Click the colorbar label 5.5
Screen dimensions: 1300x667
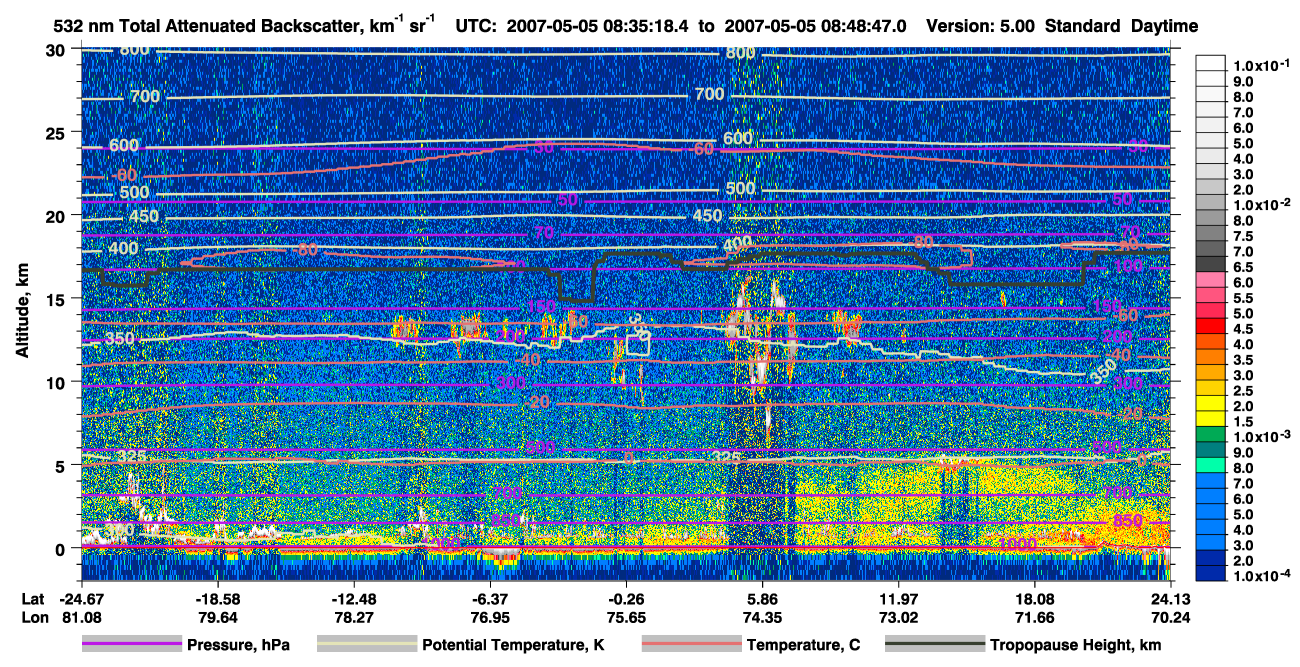pyautogui.click(x=1241, y=299)
